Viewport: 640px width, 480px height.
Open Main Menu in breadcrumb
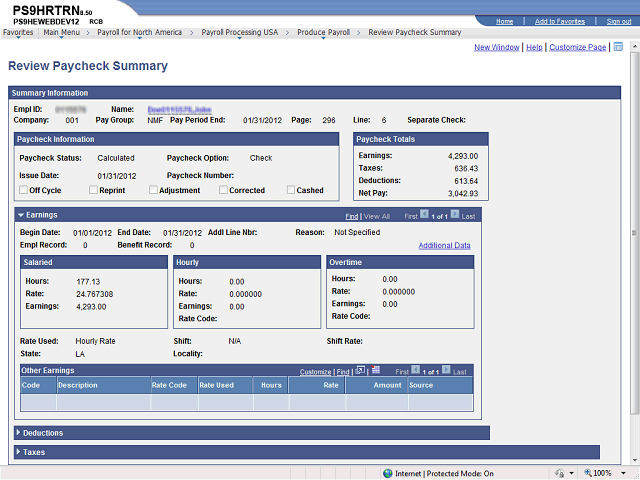point(62,32)
